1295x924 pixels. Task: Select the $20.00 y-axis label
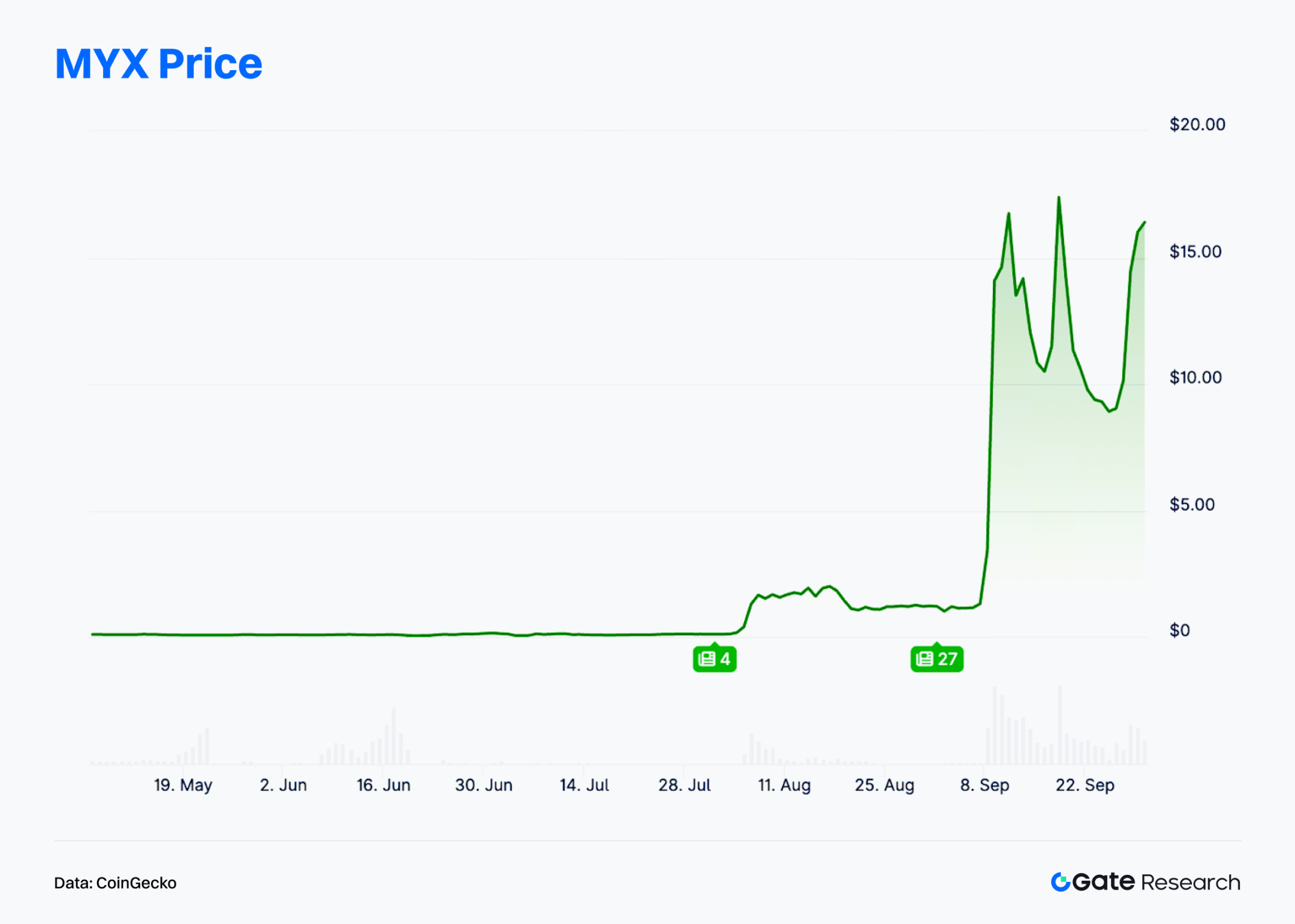1197,125
